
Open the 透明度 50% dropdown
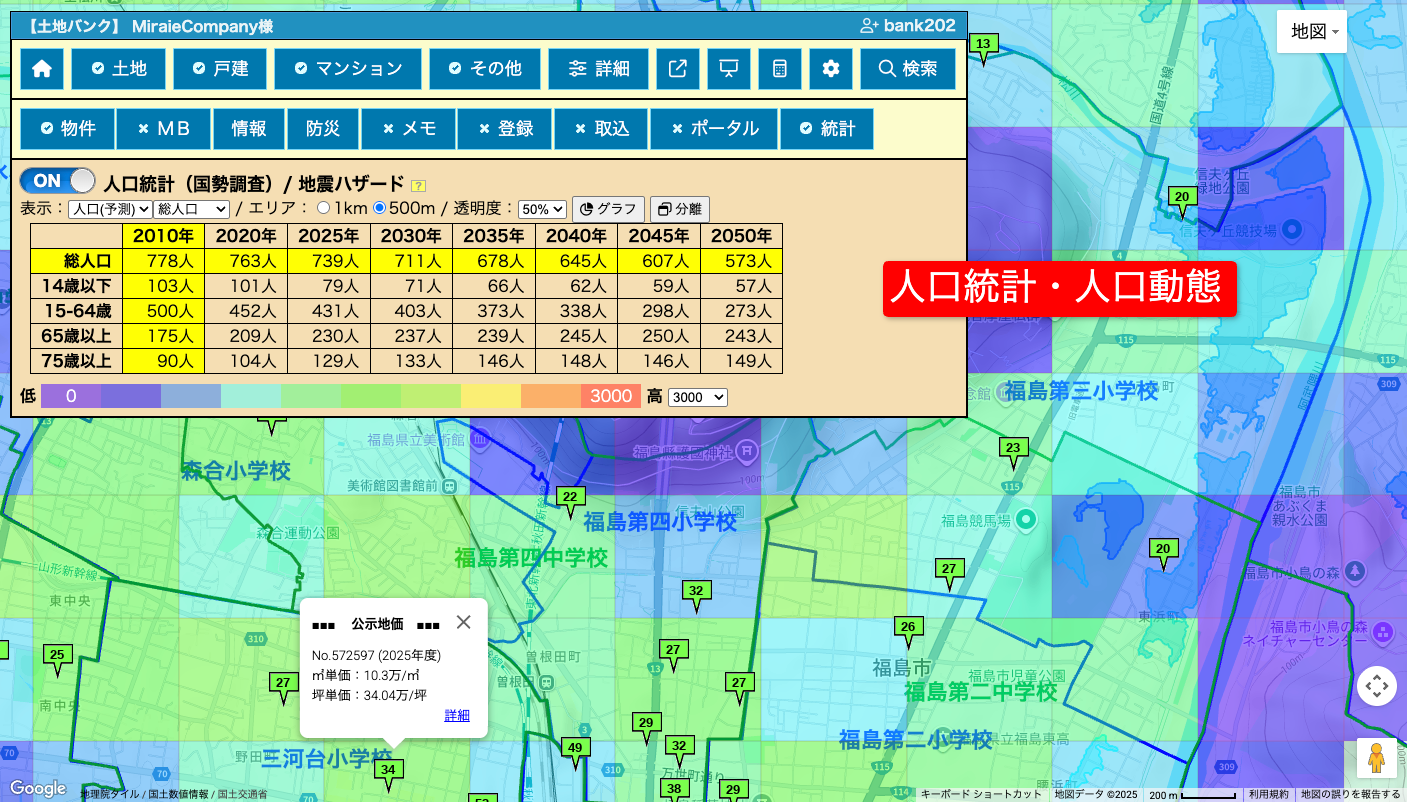[x=542, y=209]
